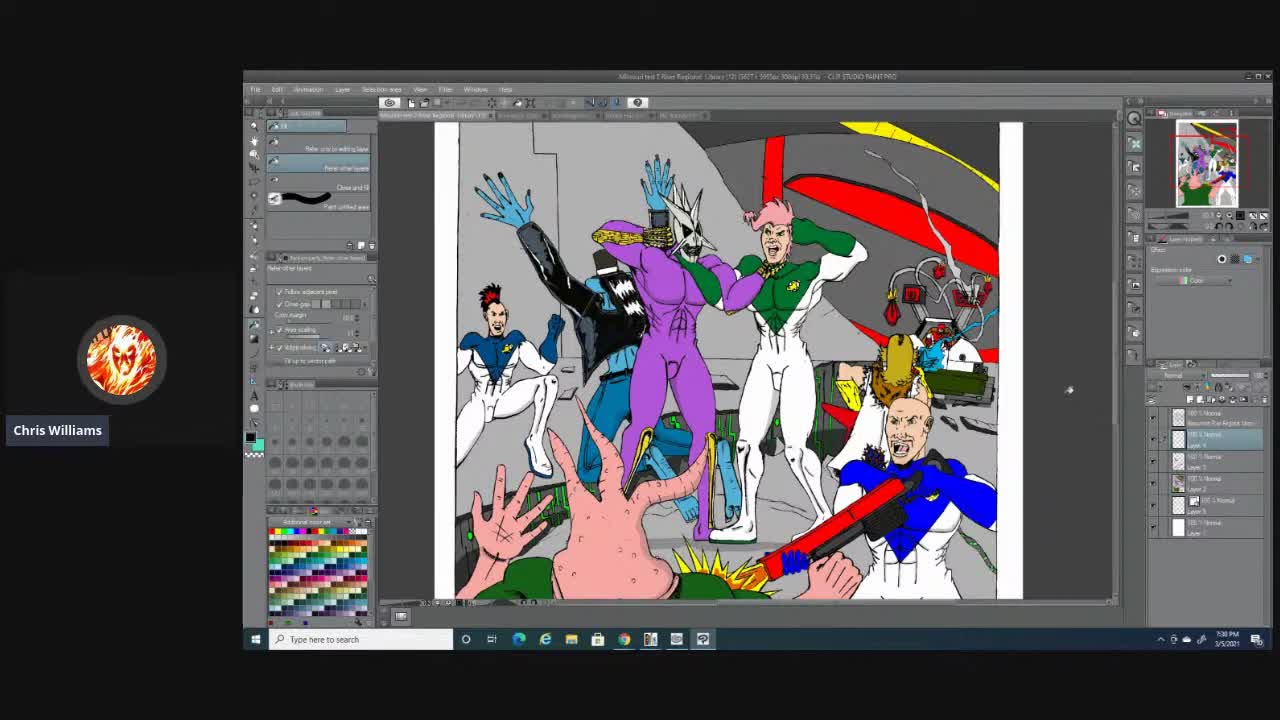Select the Zoom magnifier tool
This screenshot has width=1280, height=720.
click(254, 126)
